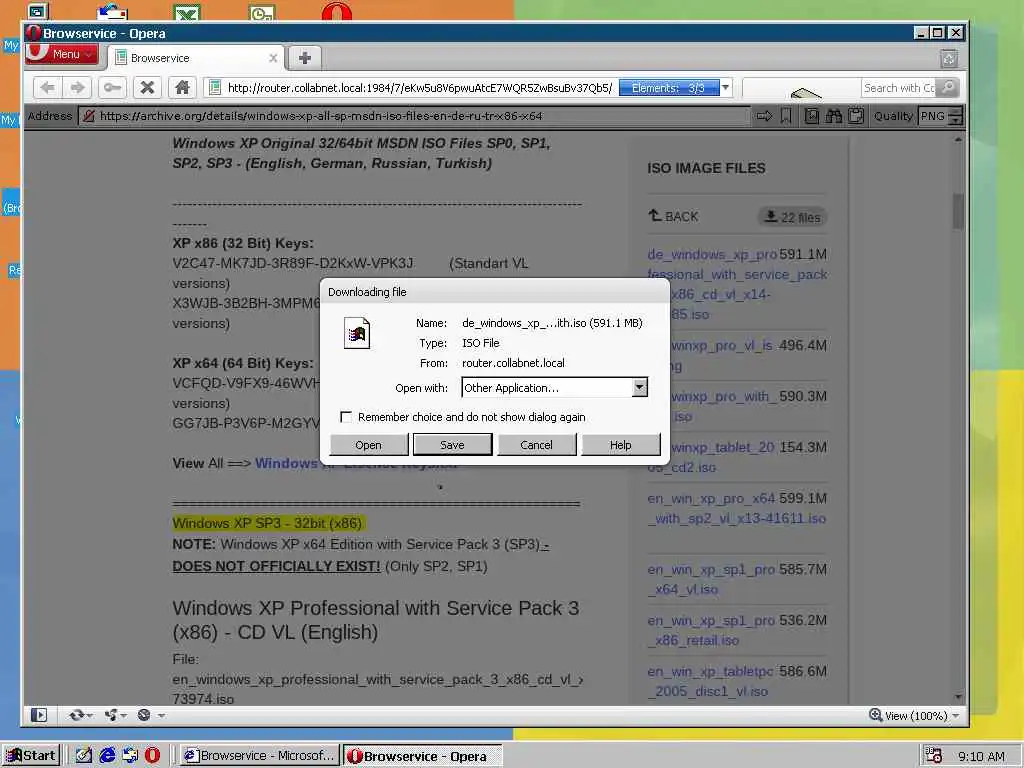The height and width of the screenshot is (768, 1024).
Task: Click the 22 files download button
Action: coord(792,217)
